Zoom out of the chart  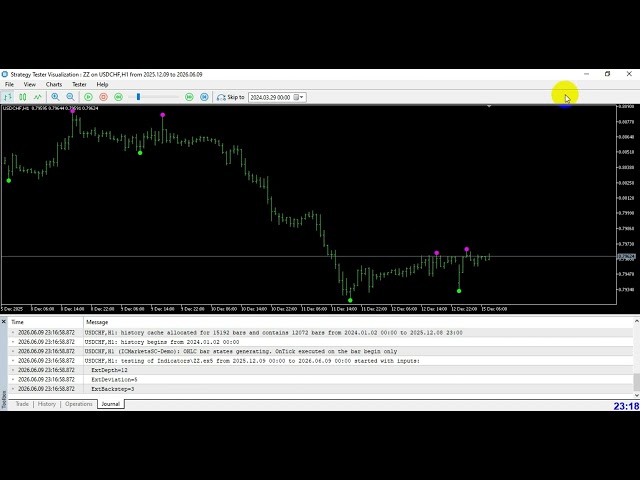pyautogui.click(x=70, y=97)
